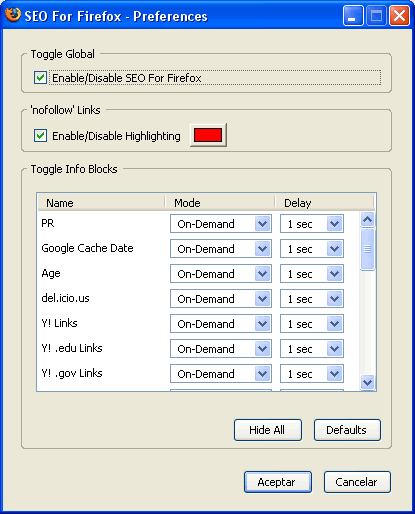Click the Firefox icon in title bar
Screen dimensions: 415x514
pos(13,15)
